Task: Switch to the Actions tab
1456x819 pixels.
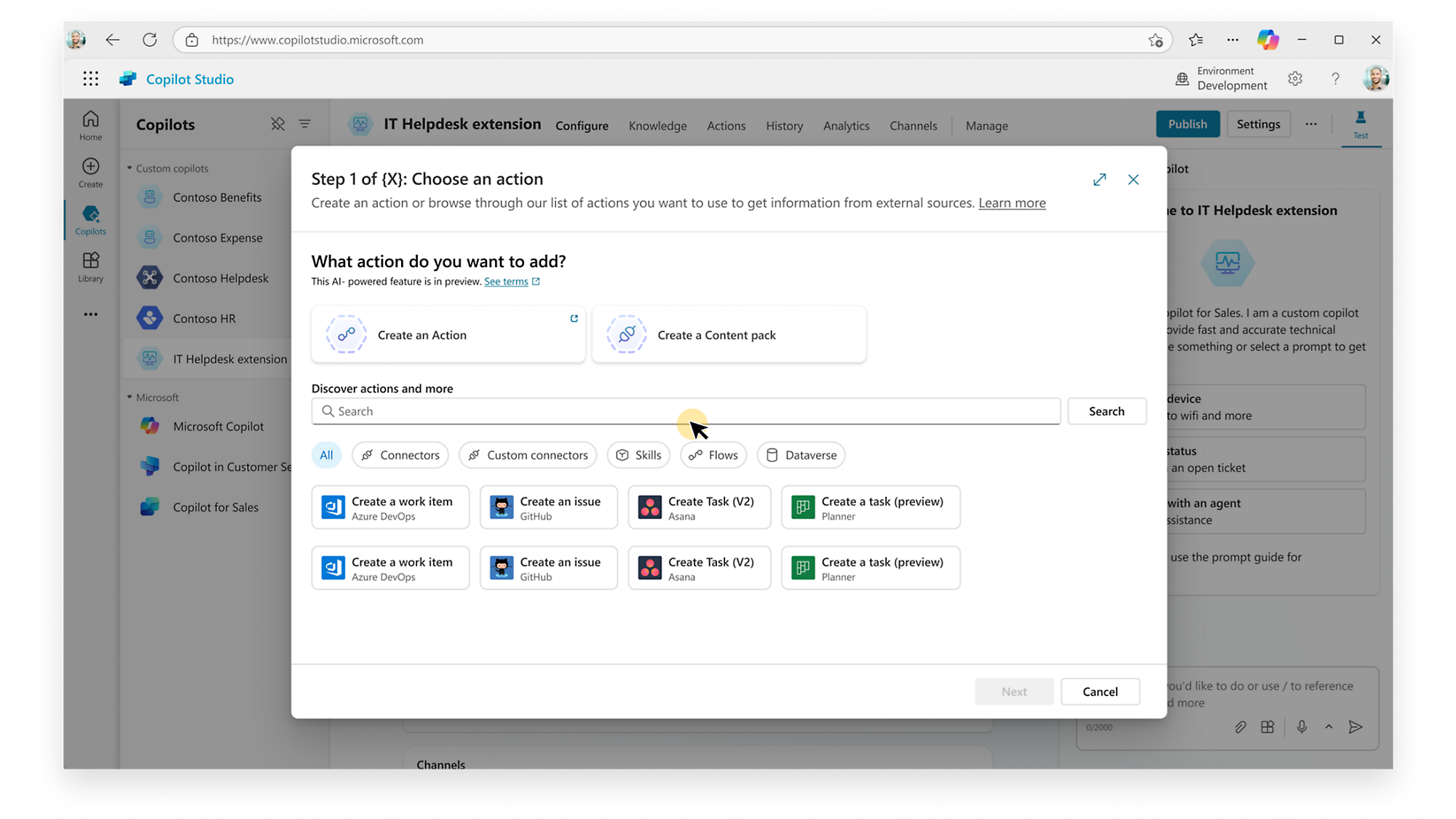Action: click(726, 125)
